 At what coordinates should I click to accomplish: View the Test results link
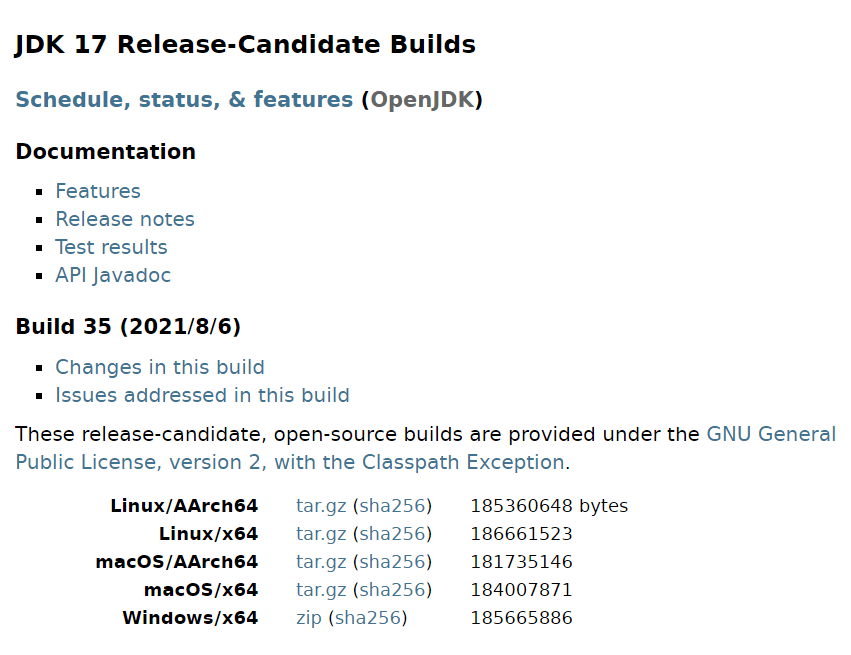point(111,247)
